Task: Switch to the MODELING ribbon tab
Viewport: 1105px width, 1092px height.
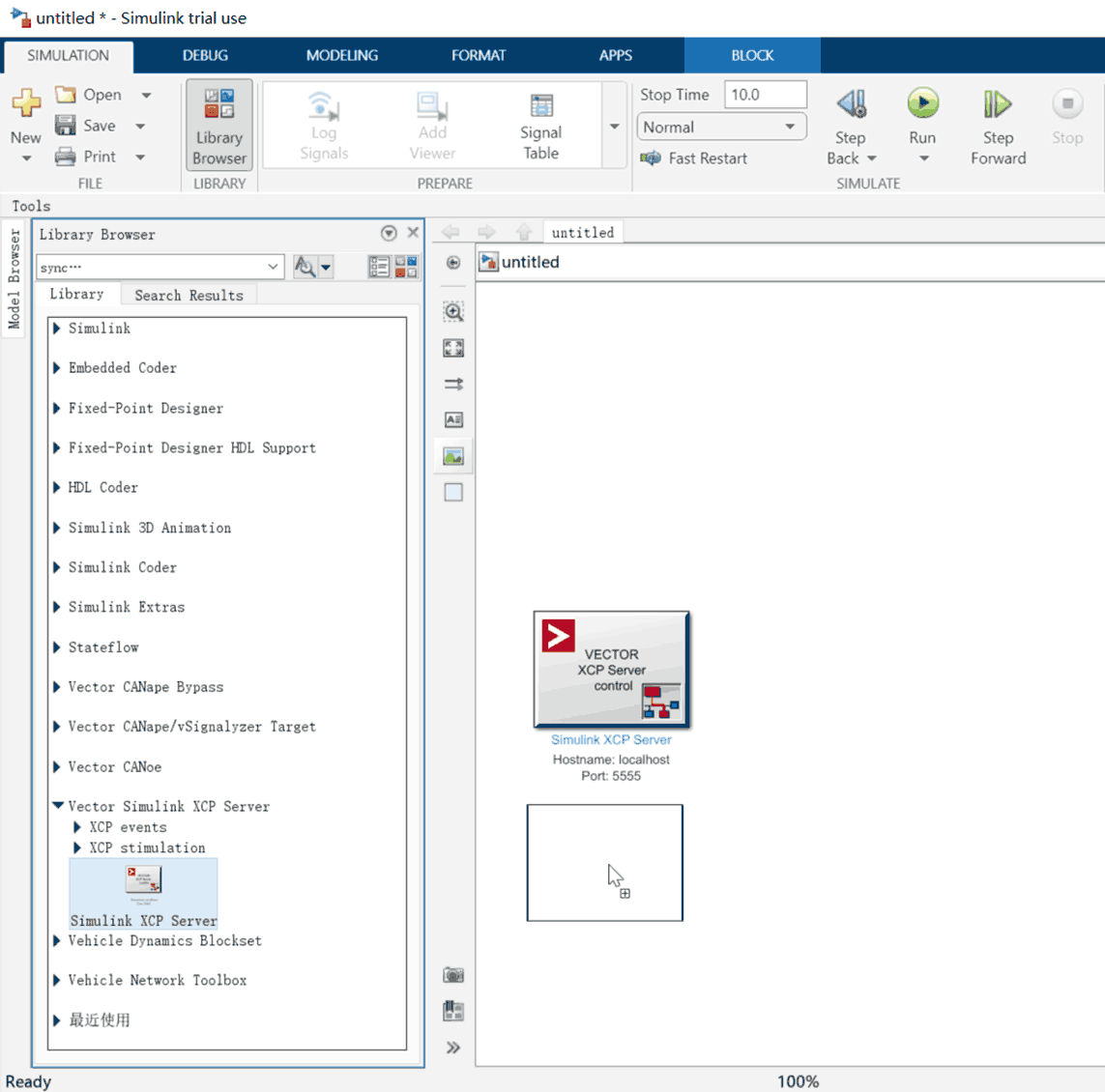Action: click(x=341, y=55)
